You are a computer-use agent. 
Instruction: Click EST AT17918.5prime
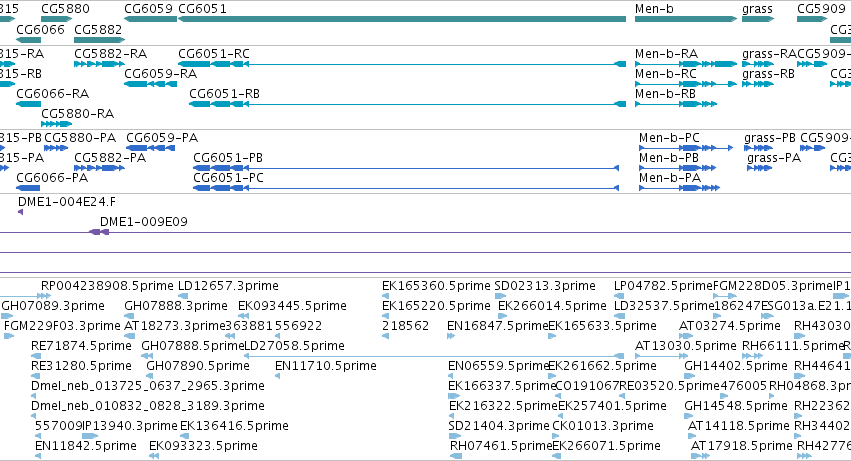tap(742, 446)
